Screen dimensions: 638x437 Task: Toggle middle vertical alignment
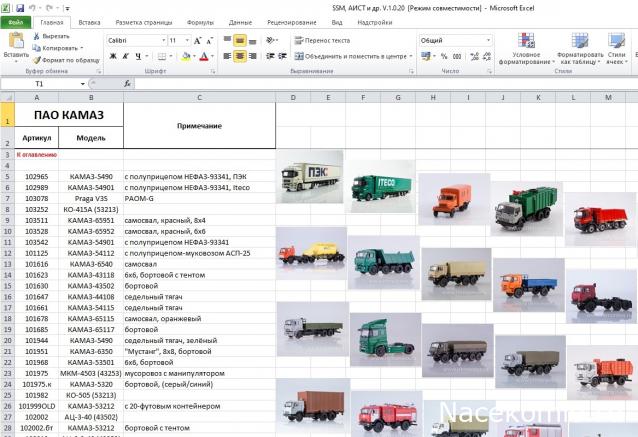coord(240,40)
